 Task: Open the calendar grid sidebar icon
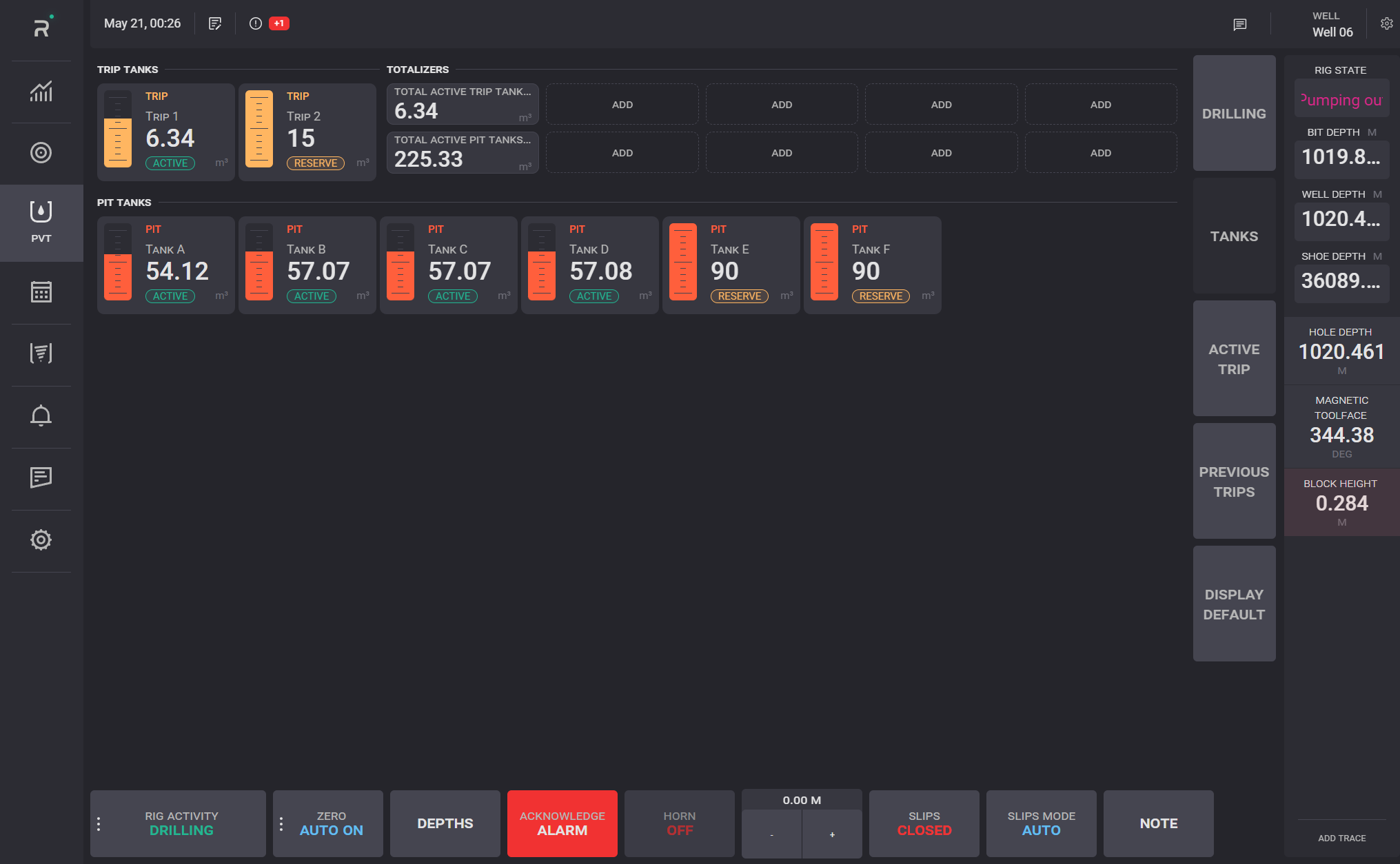(x=41, y=292)
